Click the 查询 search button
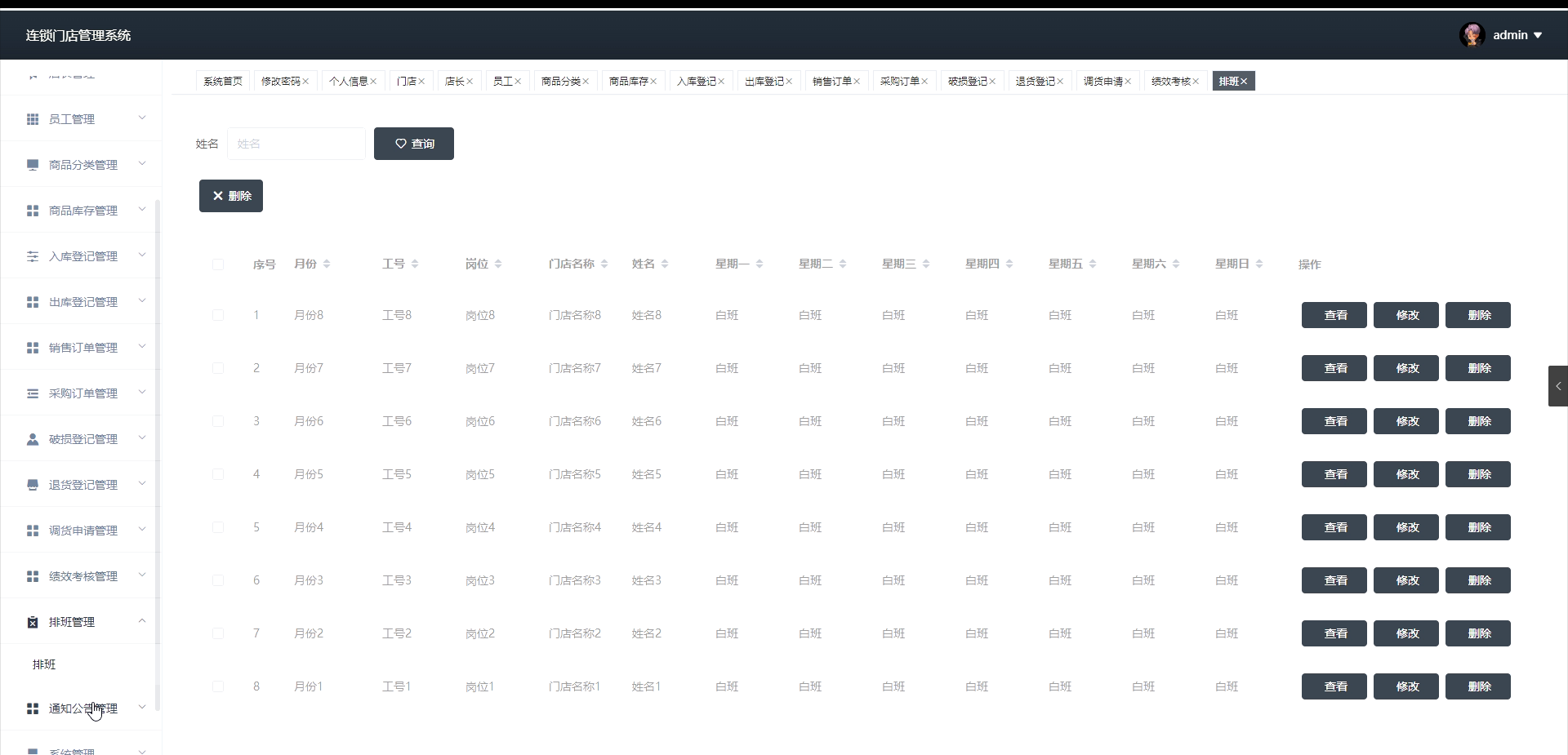 [413, 144]
